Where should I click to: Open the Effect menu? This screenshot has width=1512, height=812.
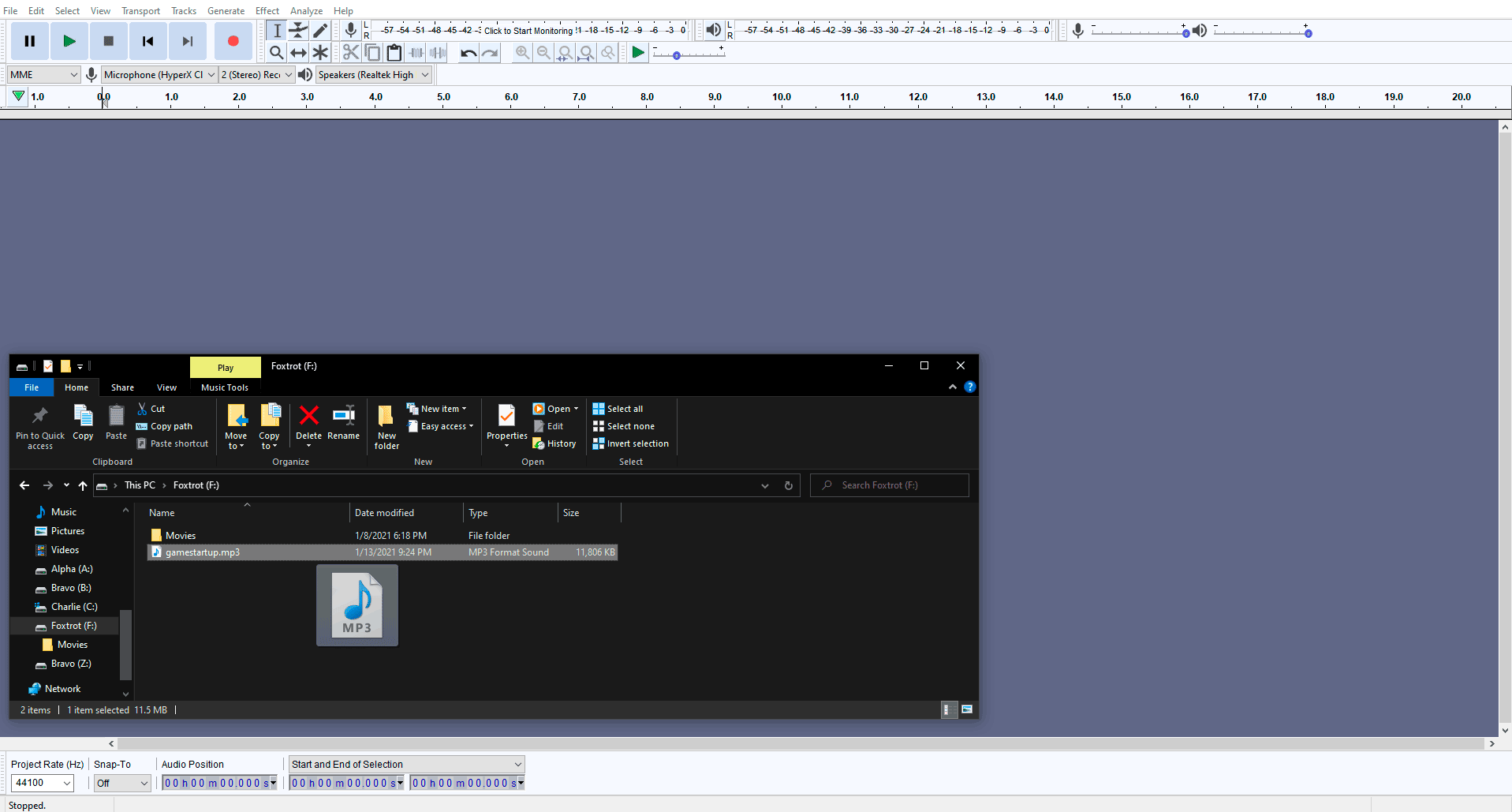tap(267, 10)
